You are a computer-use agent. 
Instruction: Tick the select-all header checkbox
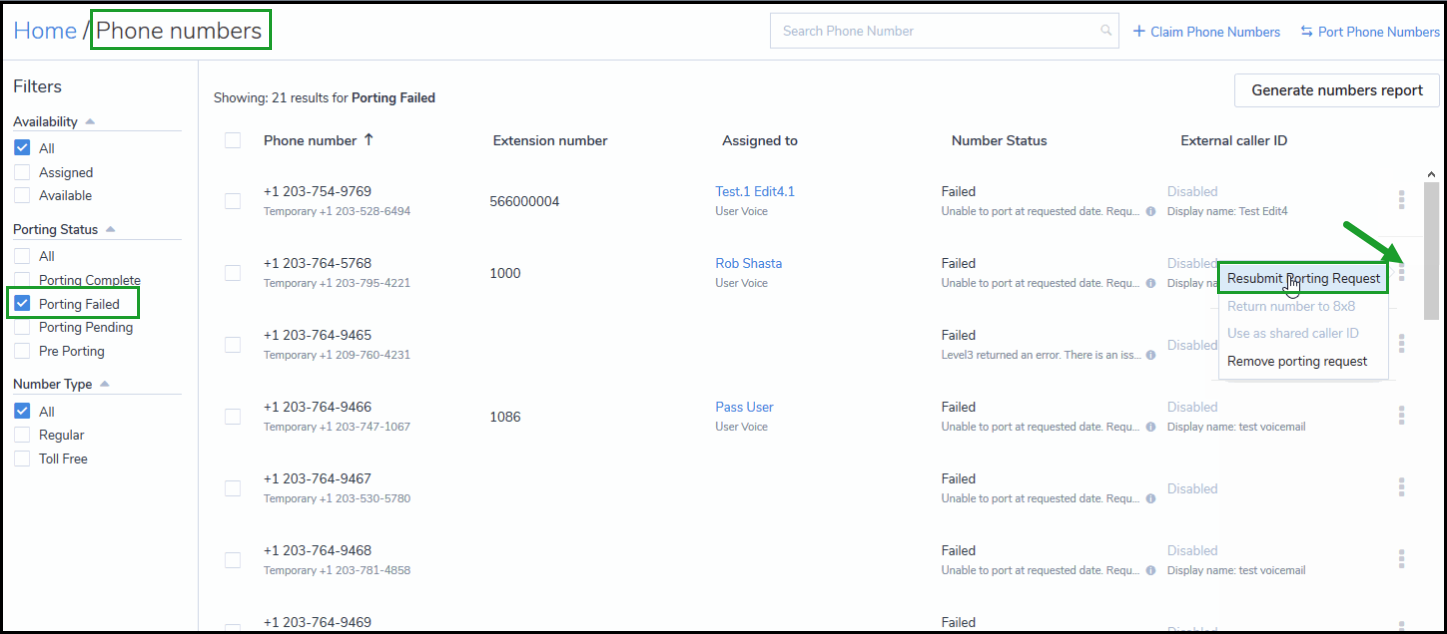coord(233,140)
